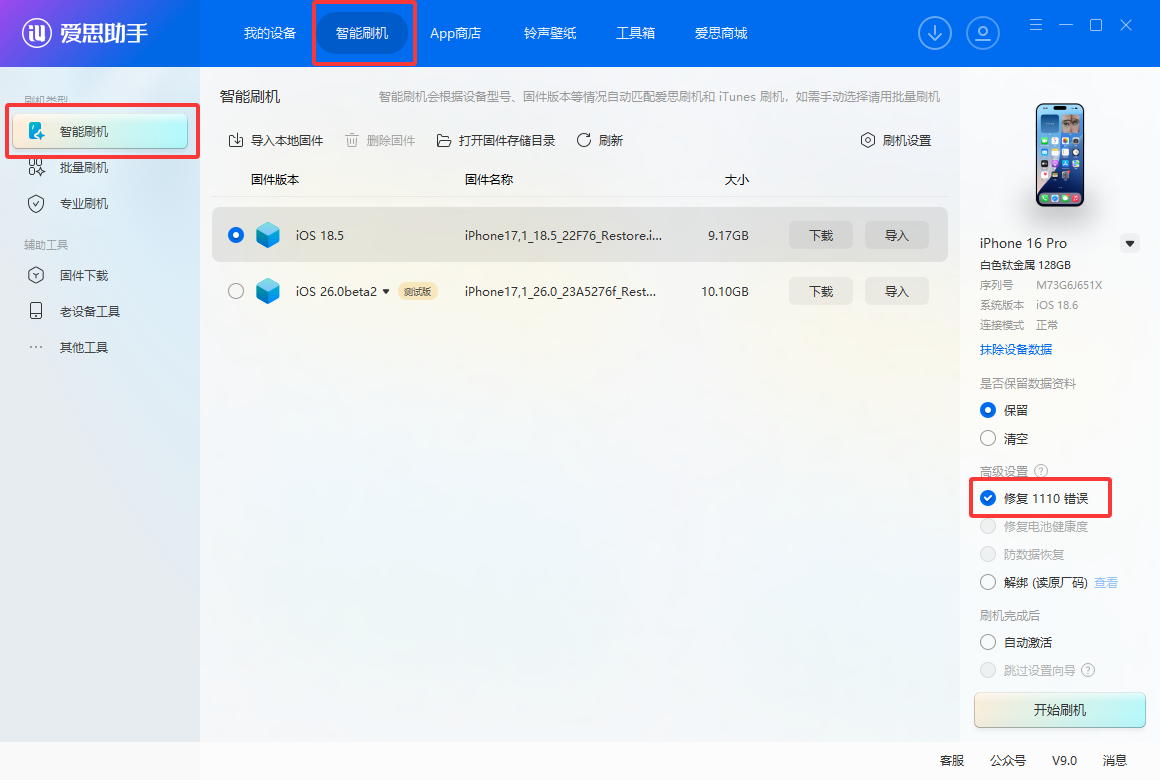Uncheck the fix 1110 error checkbox

tap(988, 498)
